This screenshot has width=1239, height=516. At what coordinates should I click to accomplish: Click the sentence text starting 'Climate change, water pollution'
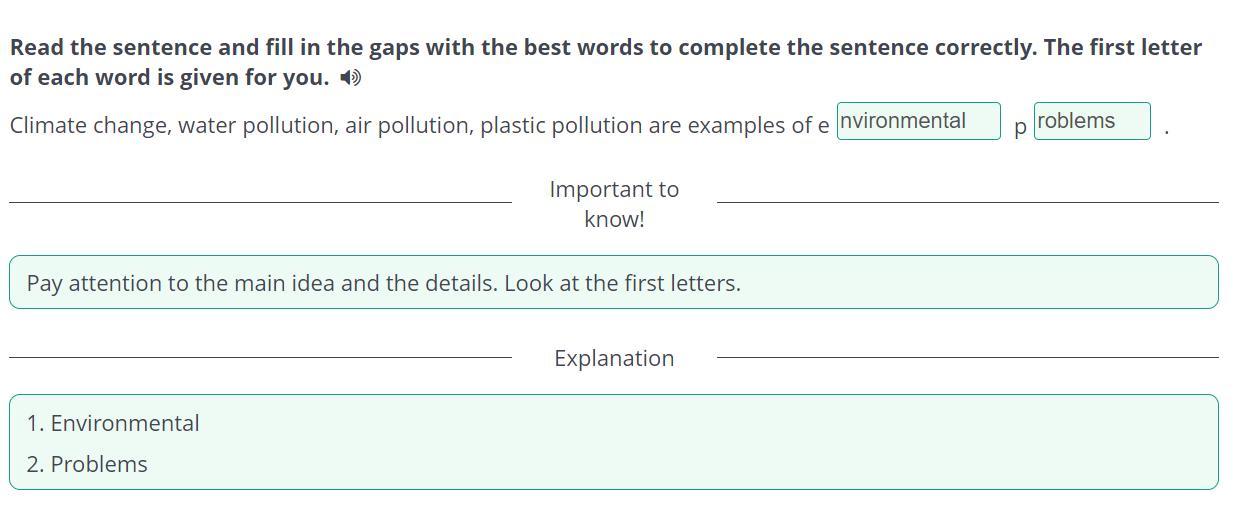419,126
